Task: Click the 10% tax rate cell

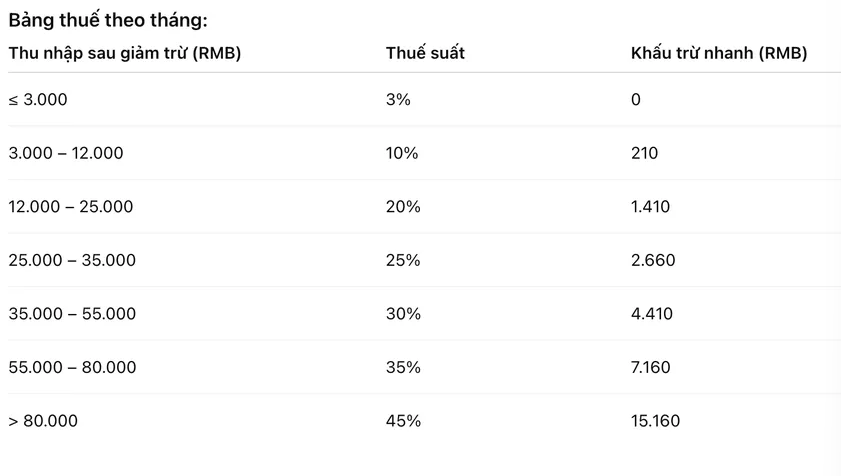Action: (x=402, y=153)
